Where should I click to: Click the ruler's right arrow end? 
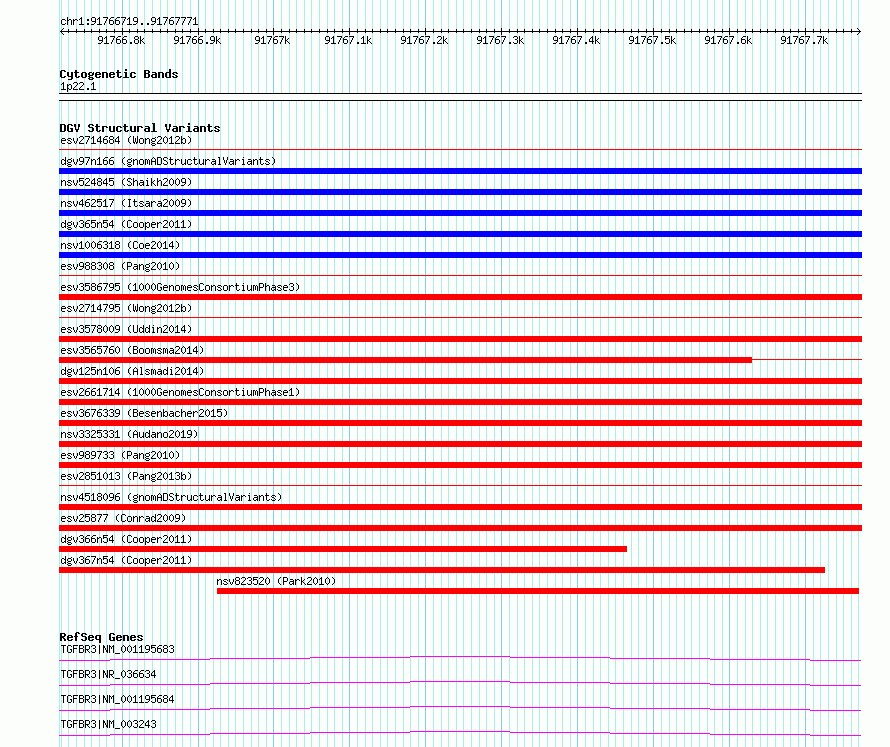[859, 31]
